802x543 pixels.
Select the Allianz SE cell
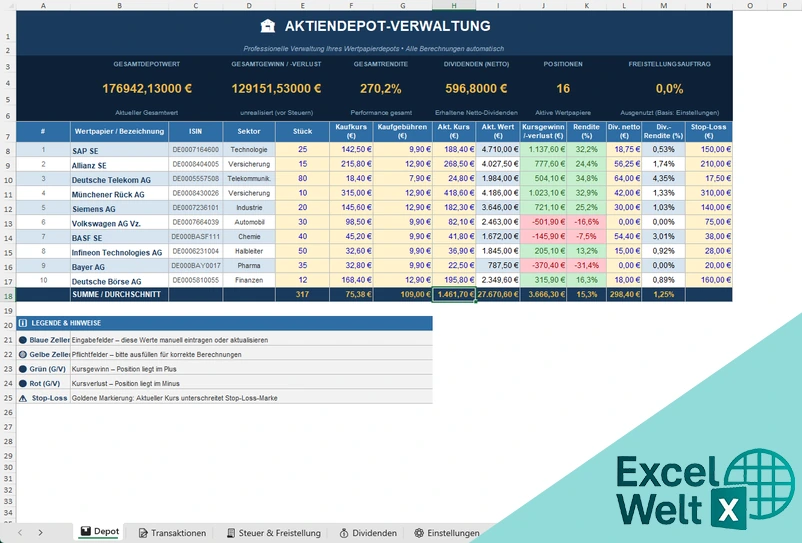point(119,164)
